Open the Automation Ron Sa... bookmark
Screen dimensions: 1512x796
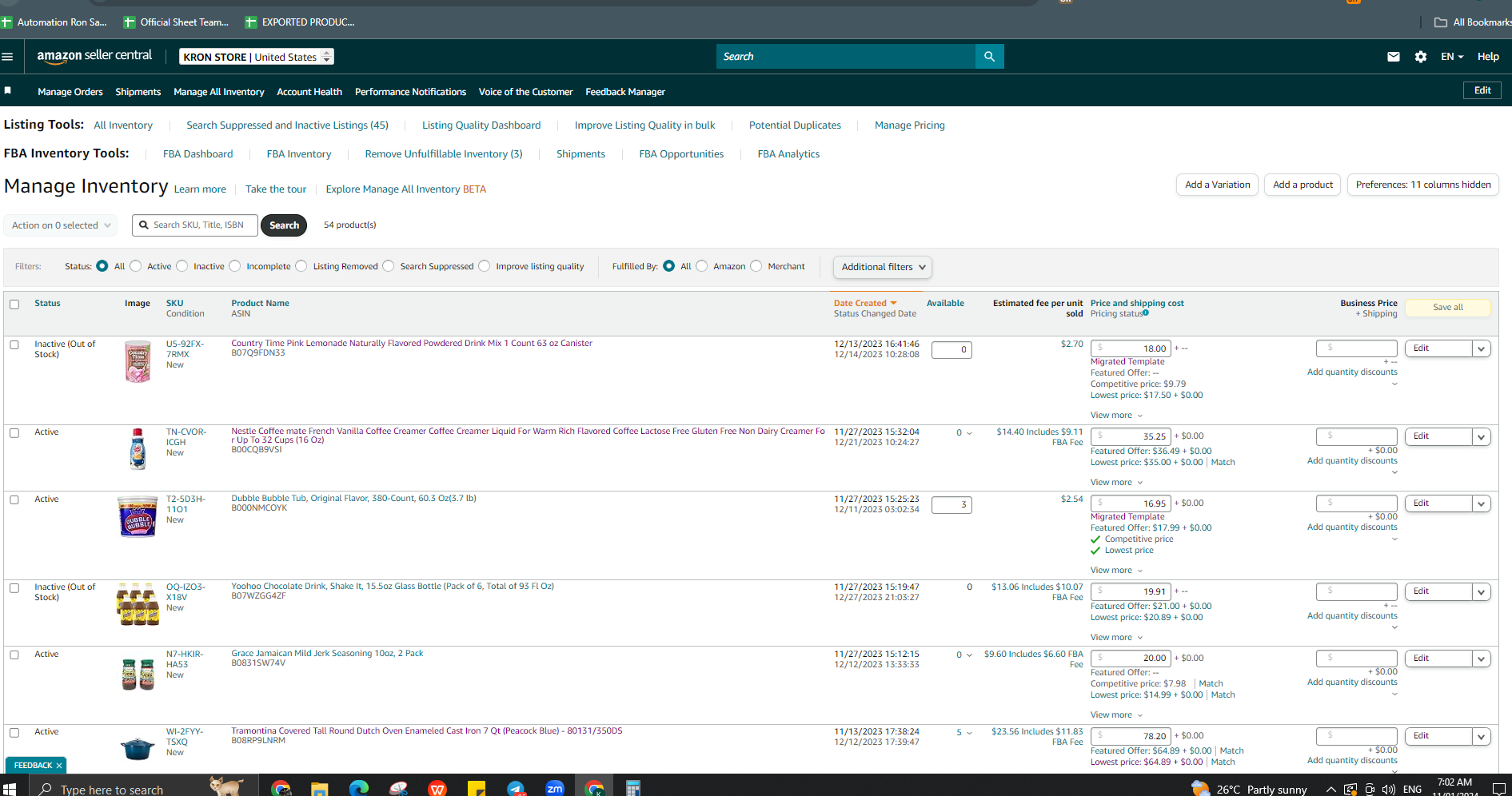coord(54,22)
